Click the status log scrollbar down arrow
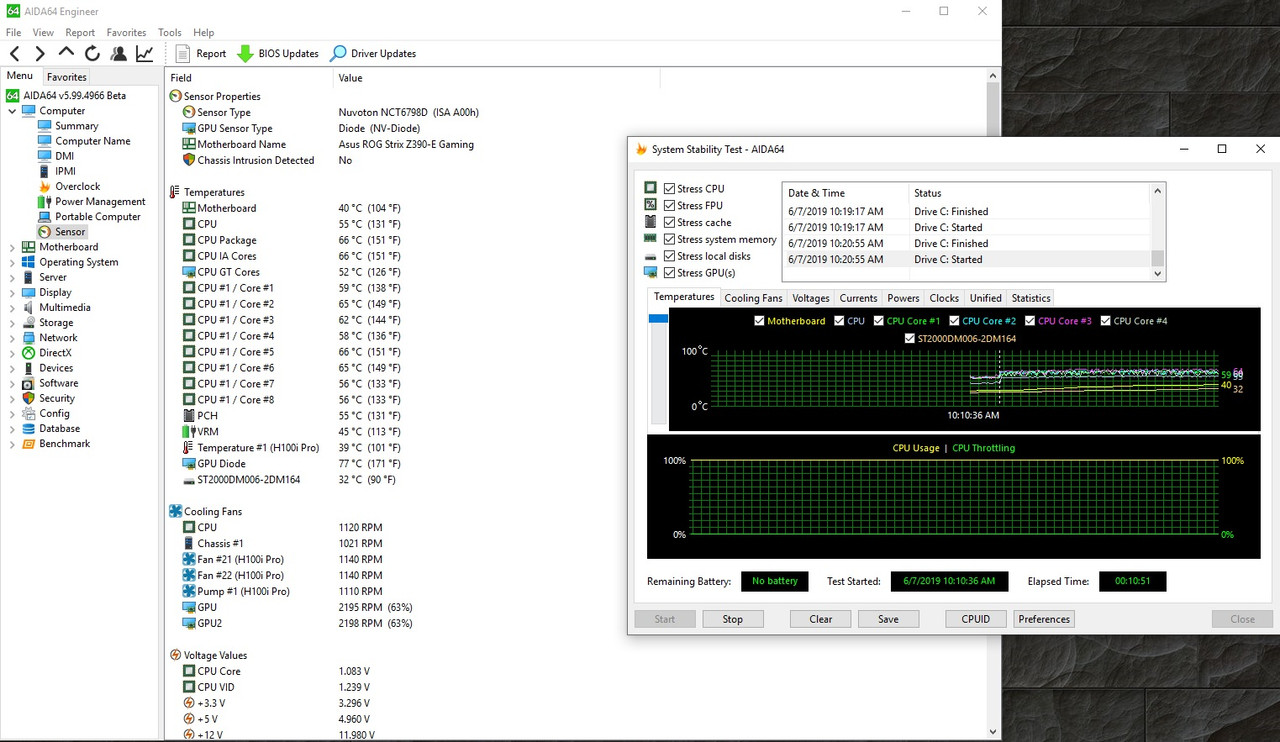1280x742 pixels. pyautogui.click(x=1158, y=273)
